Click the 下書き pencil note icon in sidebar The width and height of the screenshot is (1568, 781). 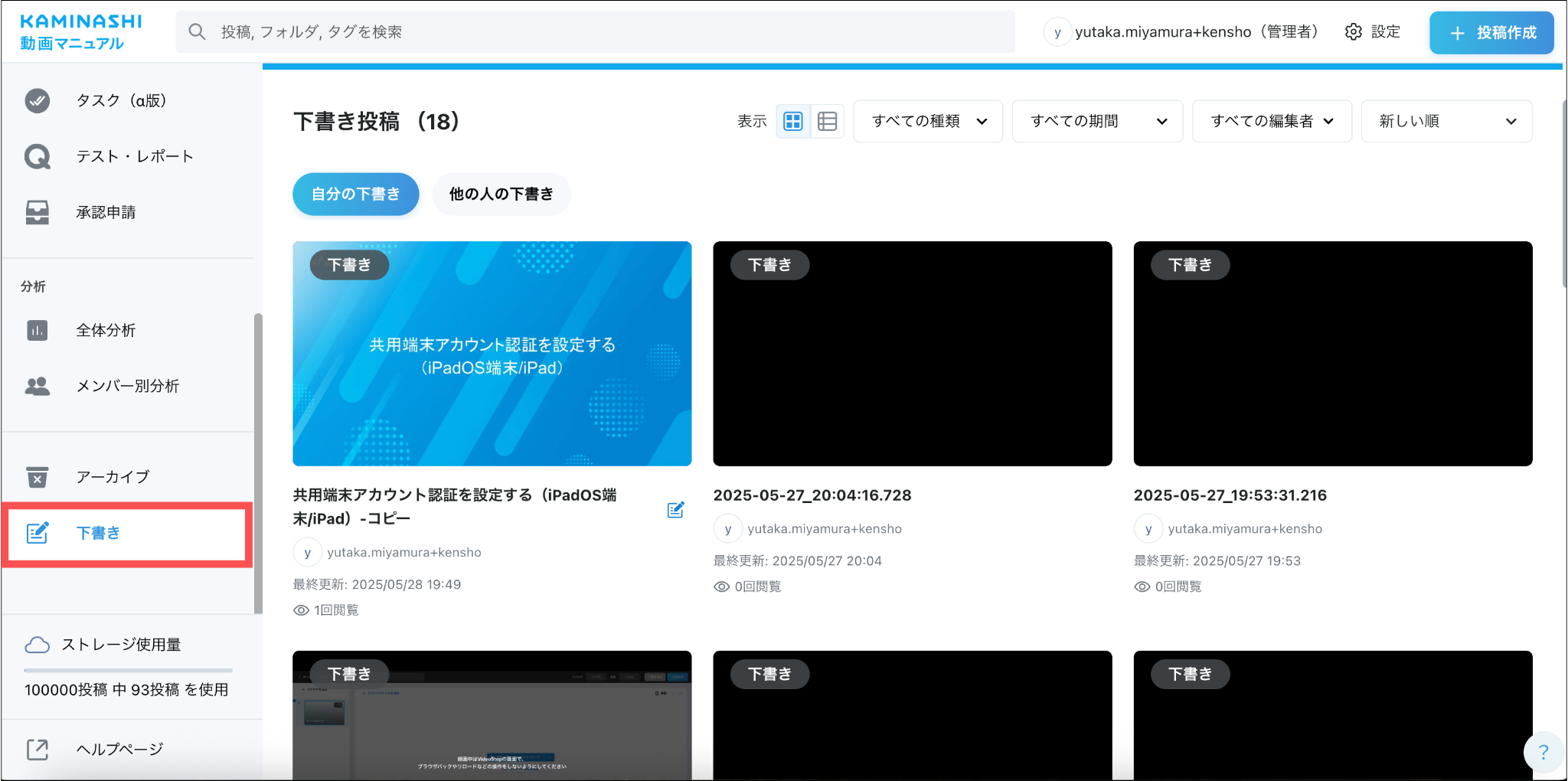(x=38, y=533)
